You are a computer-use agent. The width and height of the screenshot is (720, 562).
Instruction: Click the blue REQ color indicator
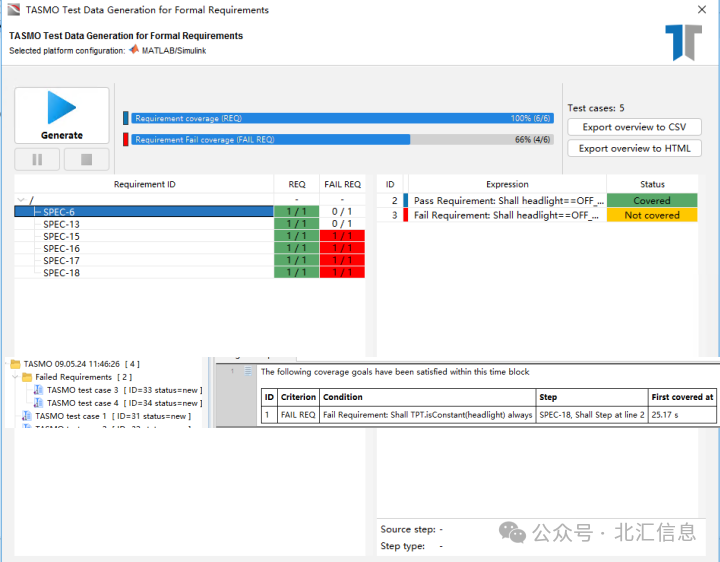[x=125, y=118]
